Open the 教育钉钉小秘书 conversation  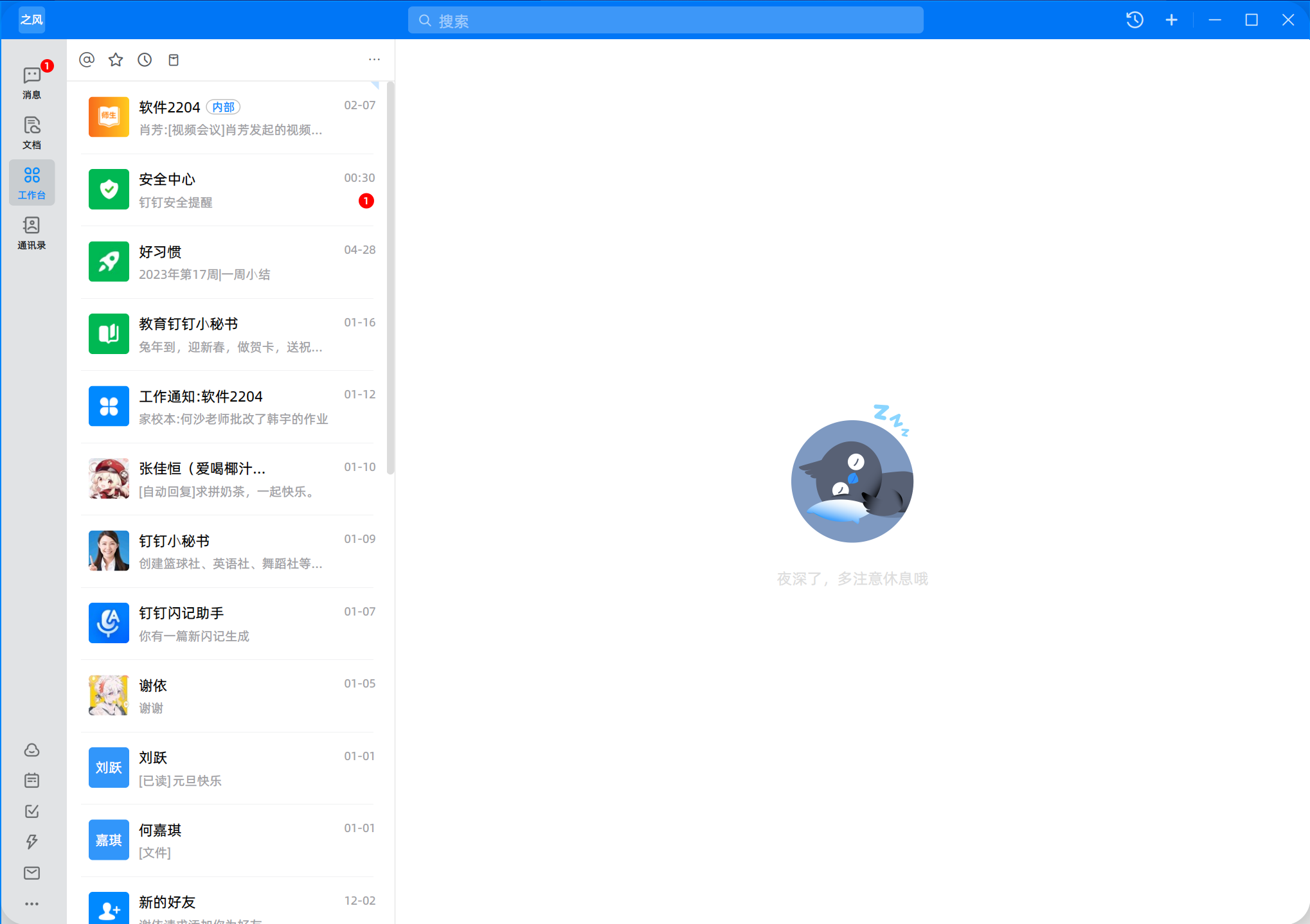tap(228, 334)
